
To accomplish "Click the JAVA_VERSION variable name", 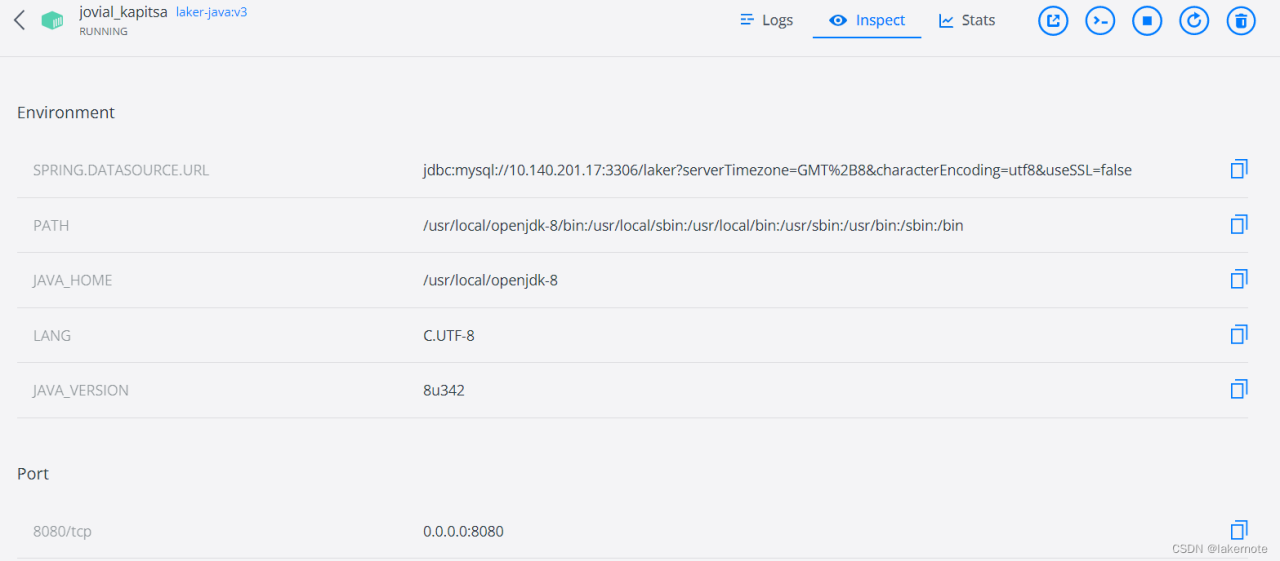I will pos(81,390).
